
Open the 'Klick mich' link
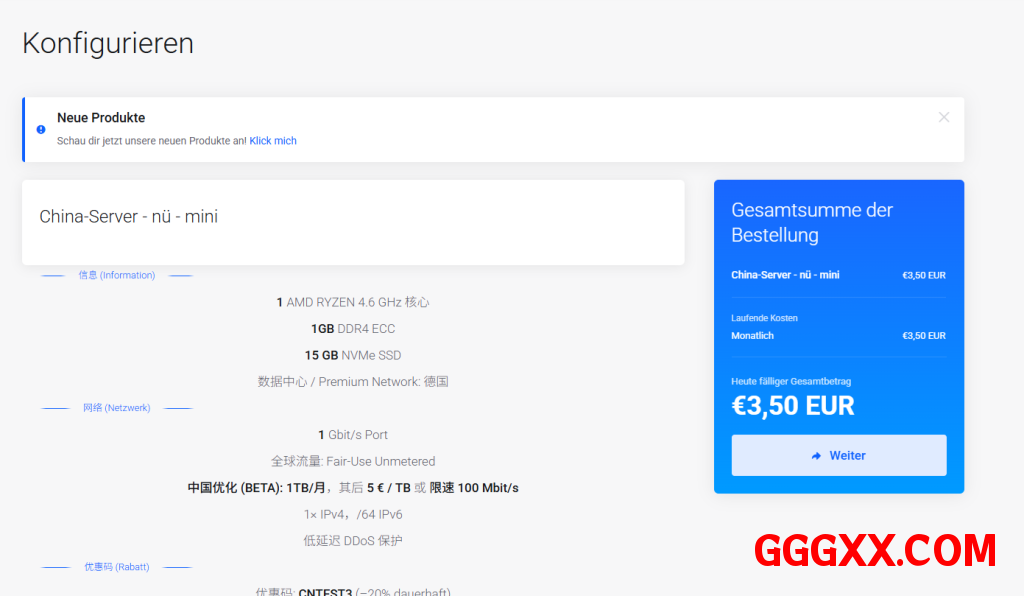point(273,141)
